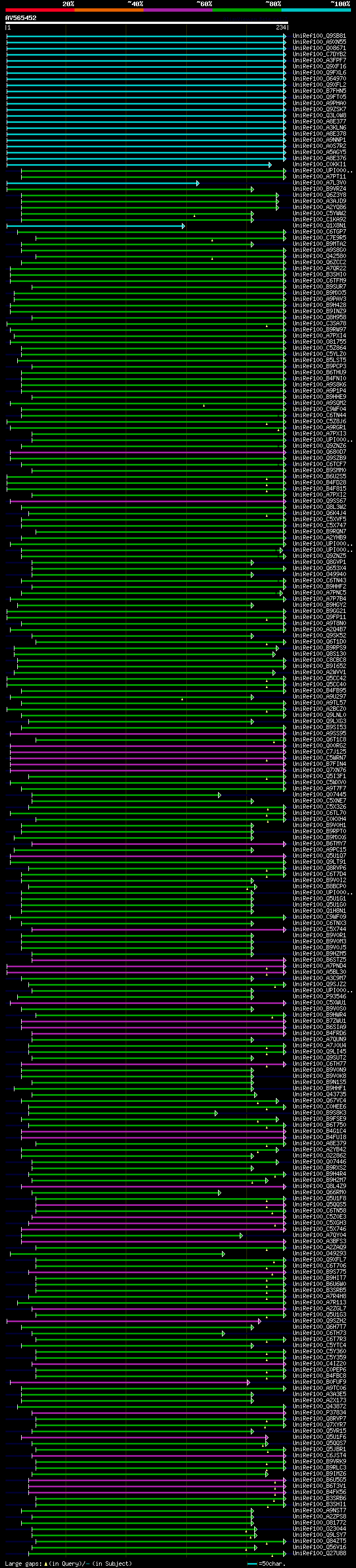This screenshot has height=1568, width=356.
Task: Select hit label UniRef100_A8E377
Action: tap(319, 122)
